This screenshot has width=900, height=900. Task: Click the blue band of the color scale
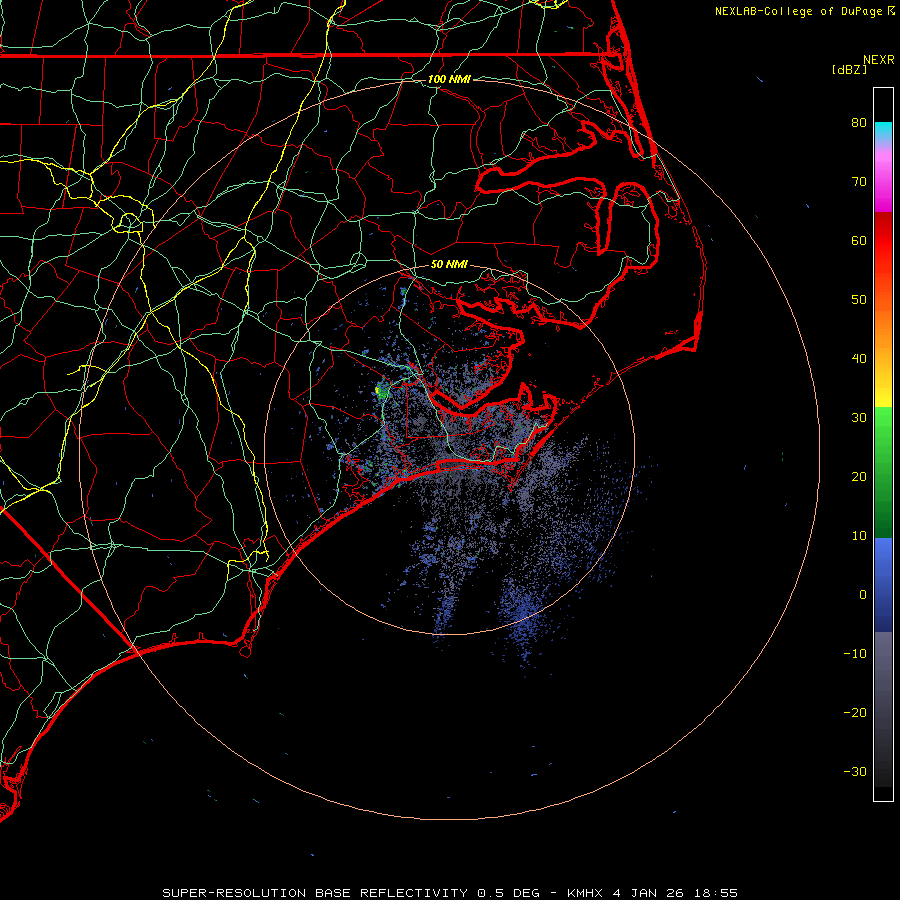pos(883,584)
